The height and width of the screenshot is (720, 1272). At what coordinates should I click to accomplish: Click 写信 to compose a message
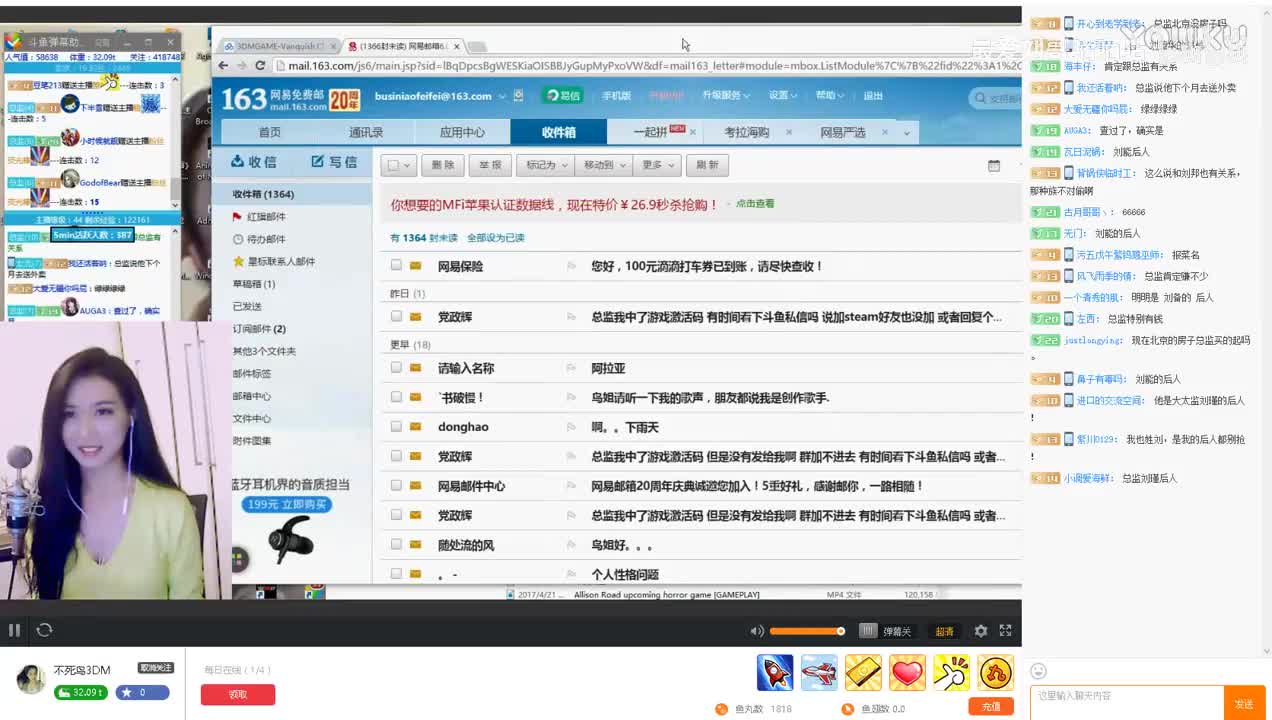click(334, 162)
